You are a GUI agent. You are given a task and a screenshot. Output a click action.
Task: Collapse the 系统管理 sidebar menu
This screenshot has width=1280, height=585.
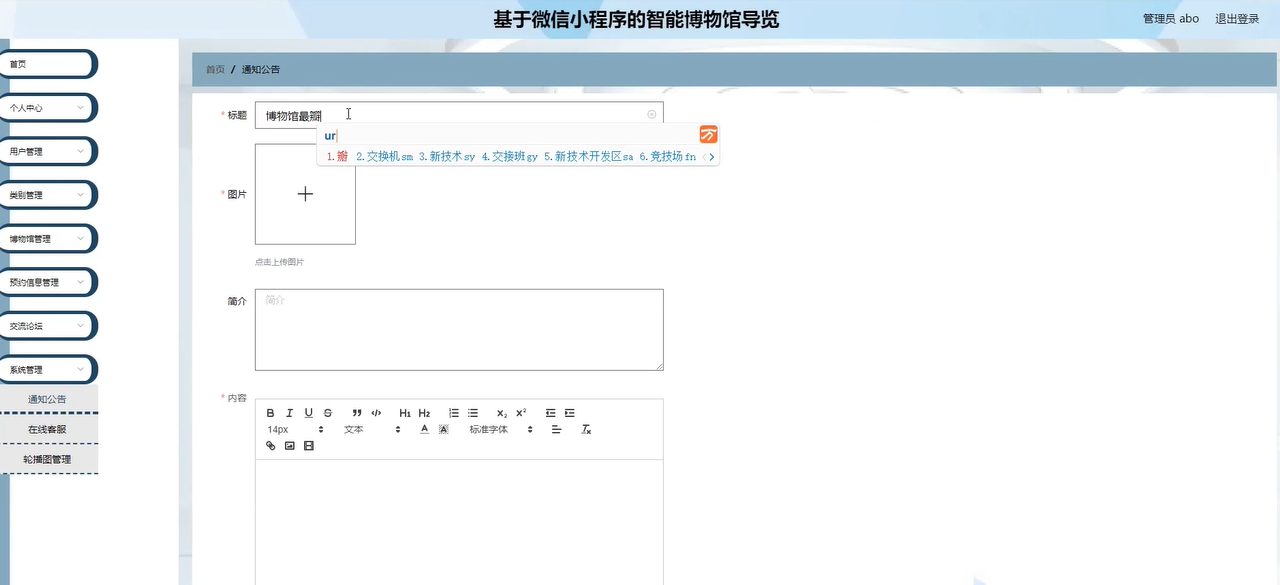[48, 370]
